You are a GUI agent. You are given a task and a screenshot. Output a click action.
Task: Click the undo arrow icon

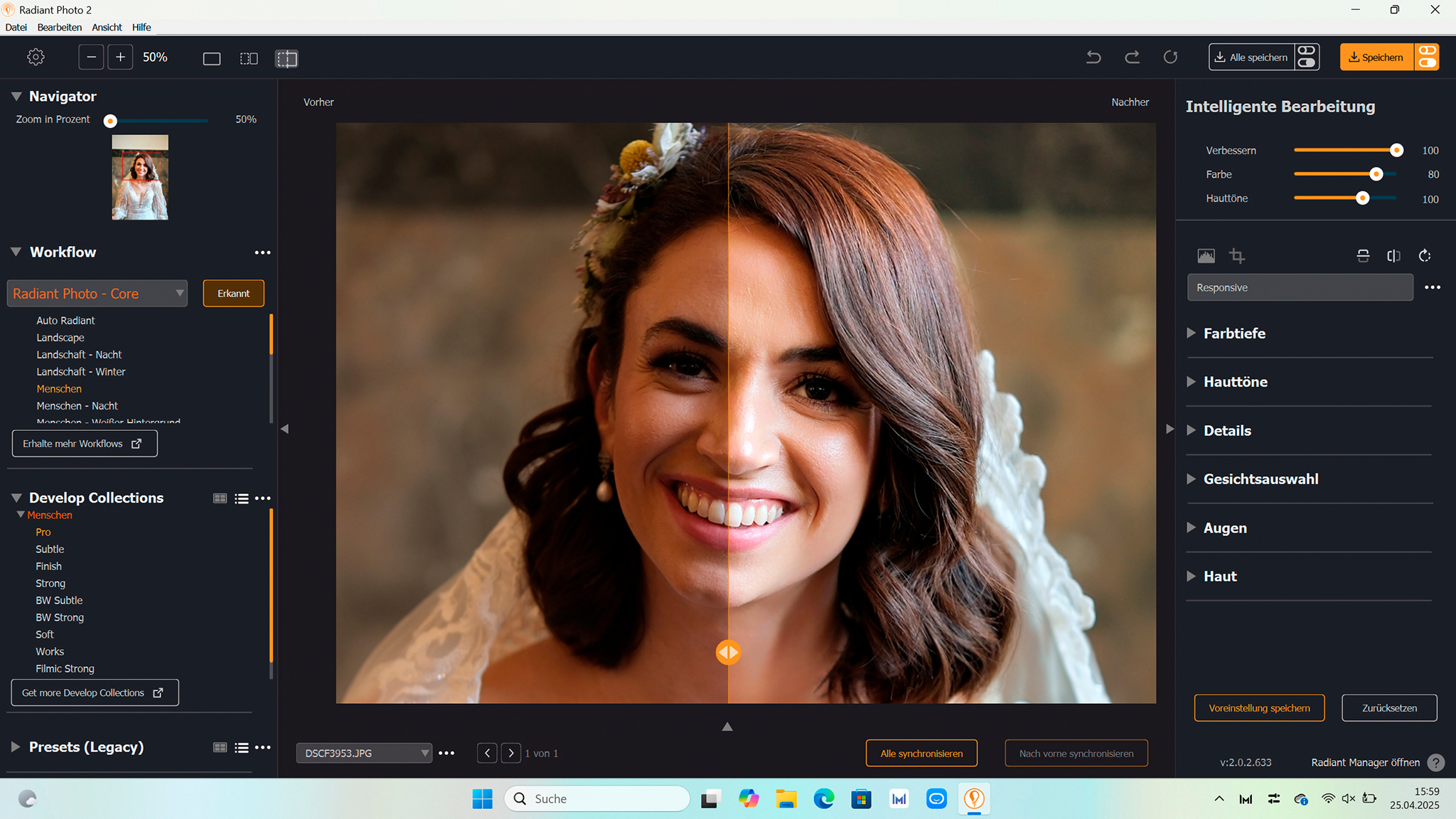point(1093,57)
